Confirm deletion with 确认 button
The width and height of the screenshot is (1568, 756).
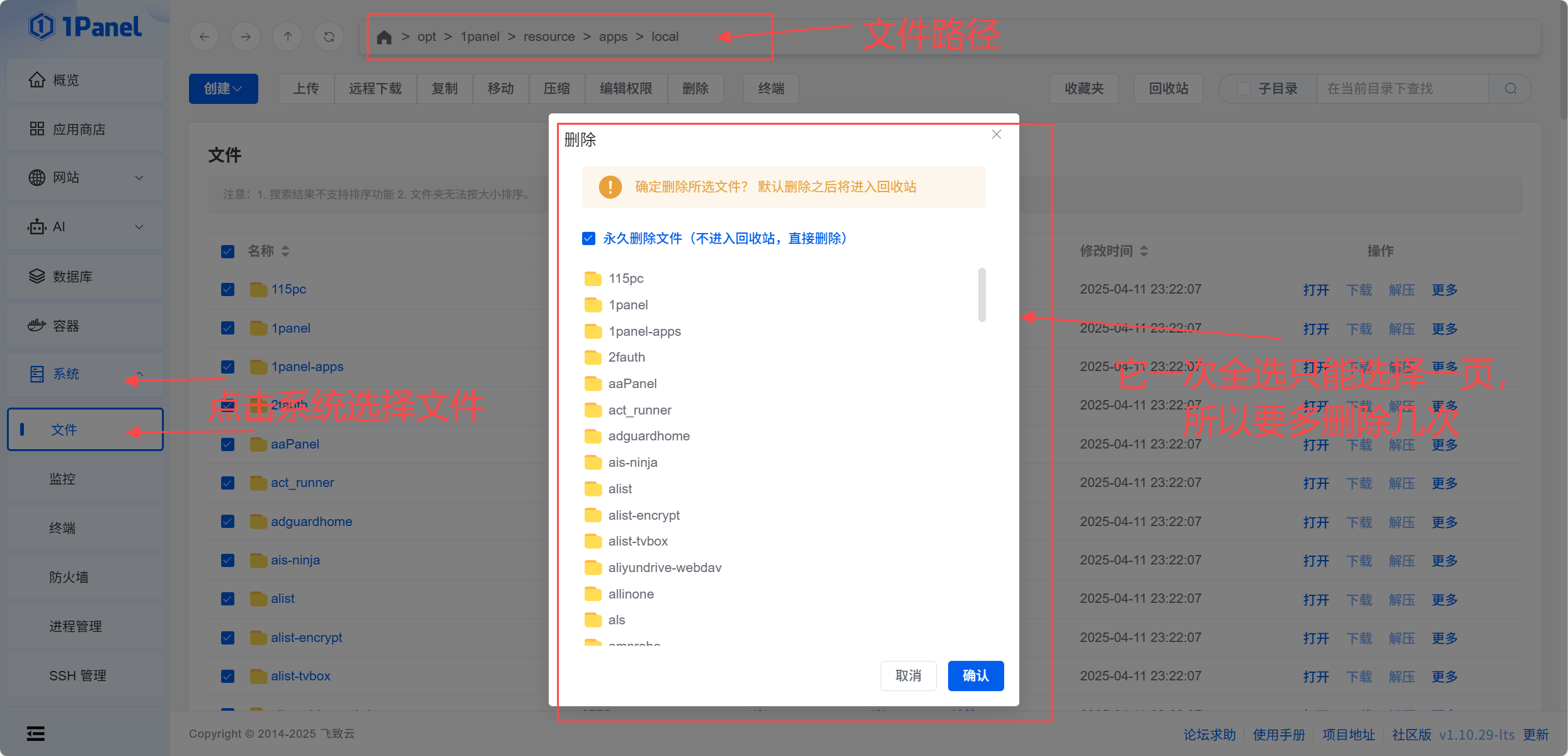tap(975, 676)
